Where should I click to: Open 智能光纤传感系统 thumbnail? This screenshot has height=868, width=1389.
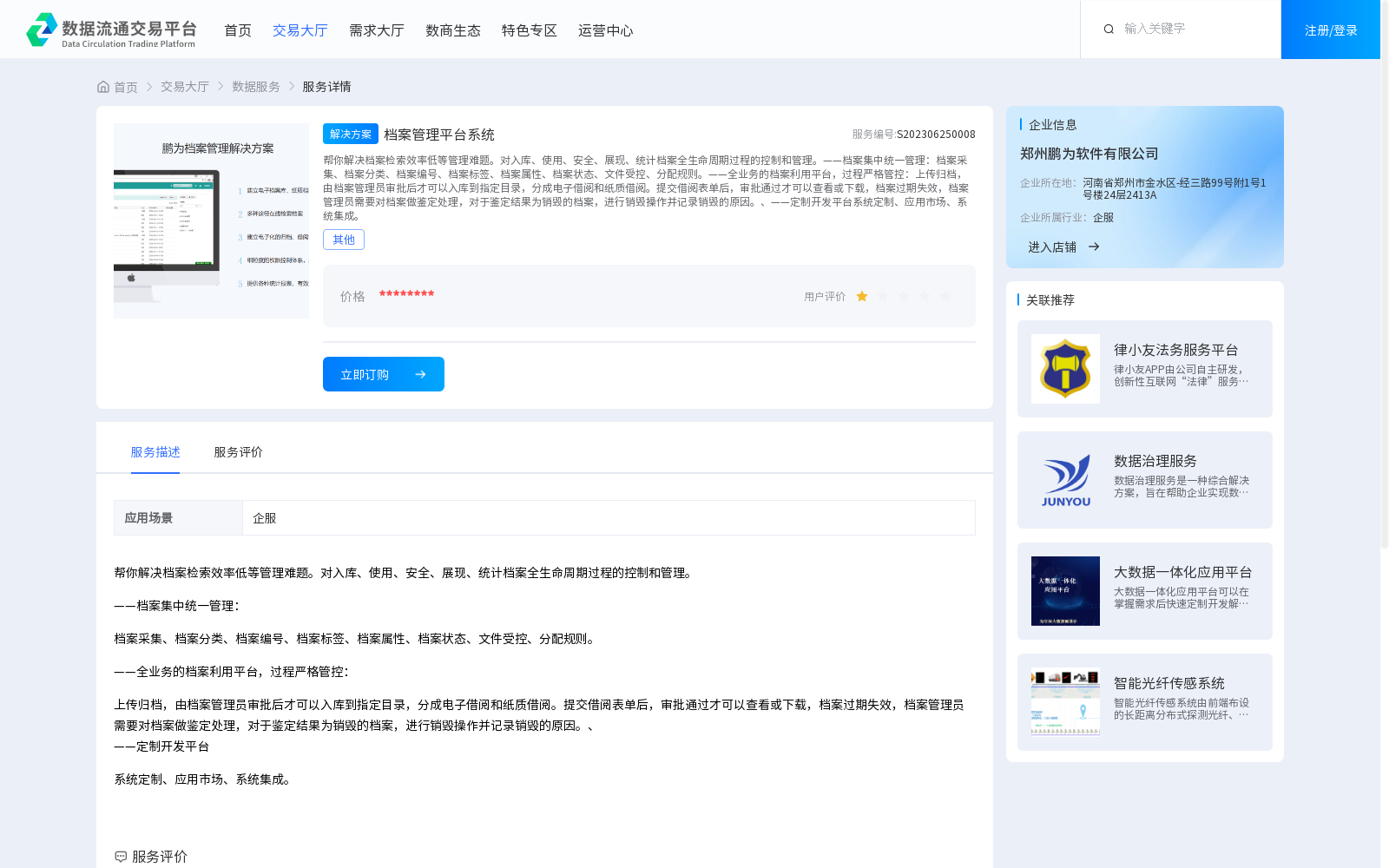(1065, 702)
